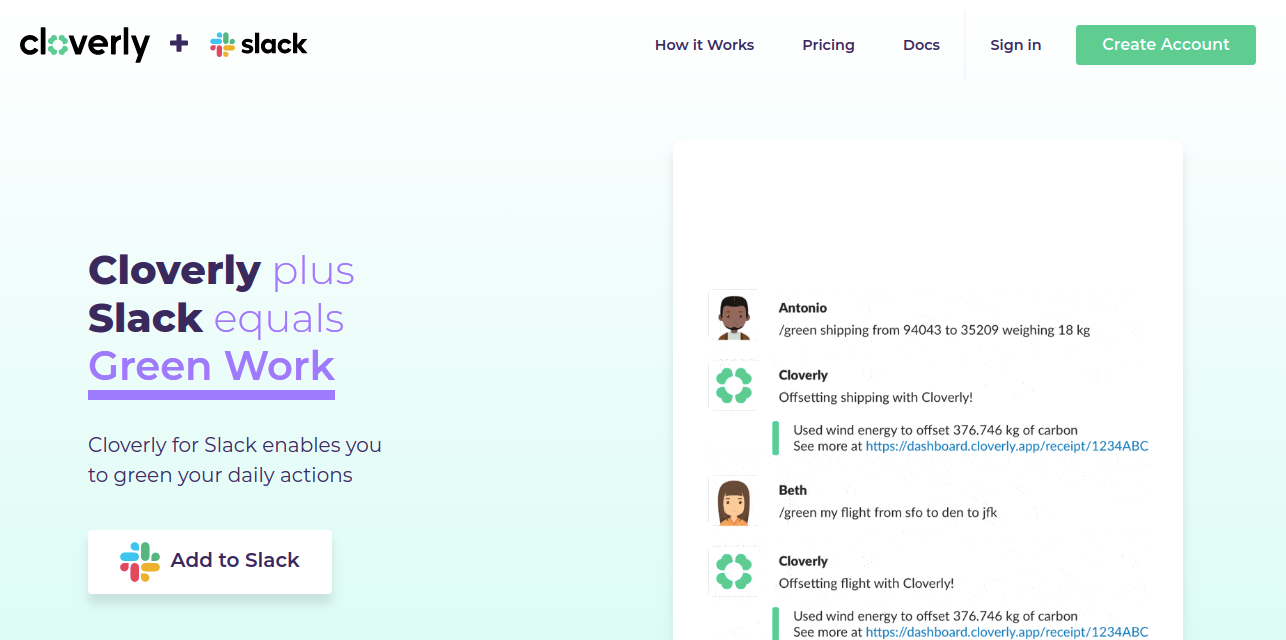Select Antonio's avatar in the chat preview
This screenshot has width=1286, height=640.
734,316
